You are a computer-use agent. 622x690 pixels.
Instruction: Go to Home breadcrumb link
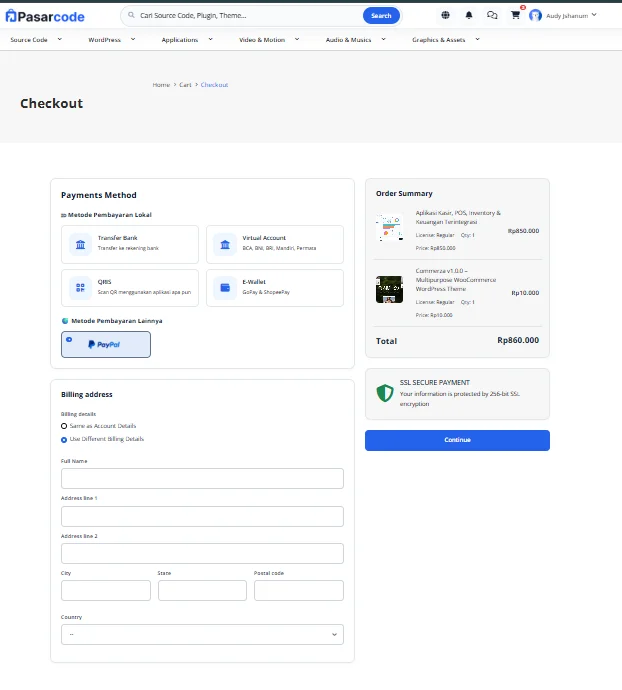point(161,85)
